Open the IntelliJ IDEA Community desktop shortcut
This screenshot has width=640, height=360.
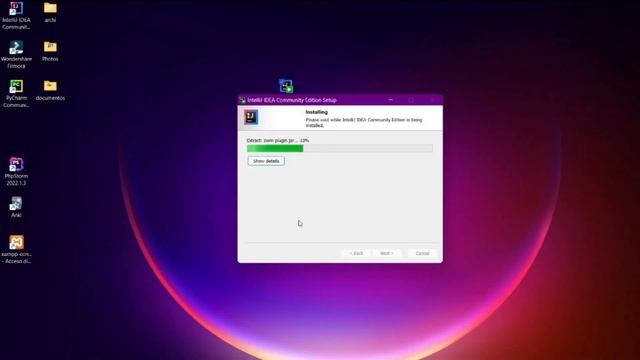tap(16, 16)
